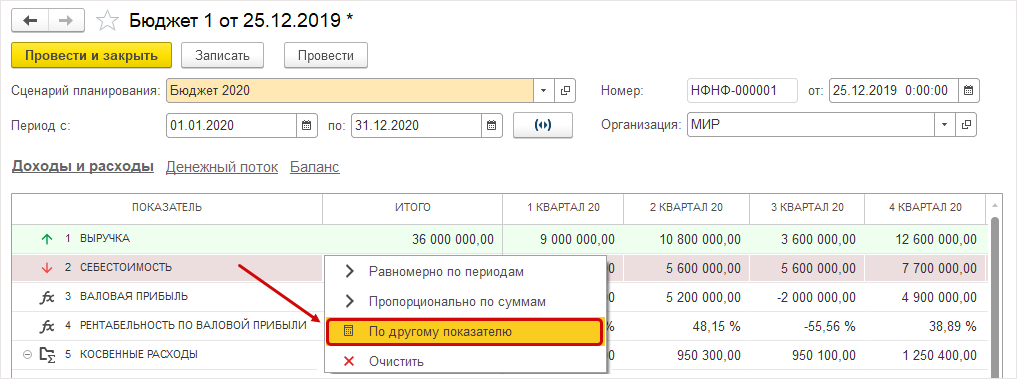Open the planning scenario record via open-form icon

[x=565, y=91]
